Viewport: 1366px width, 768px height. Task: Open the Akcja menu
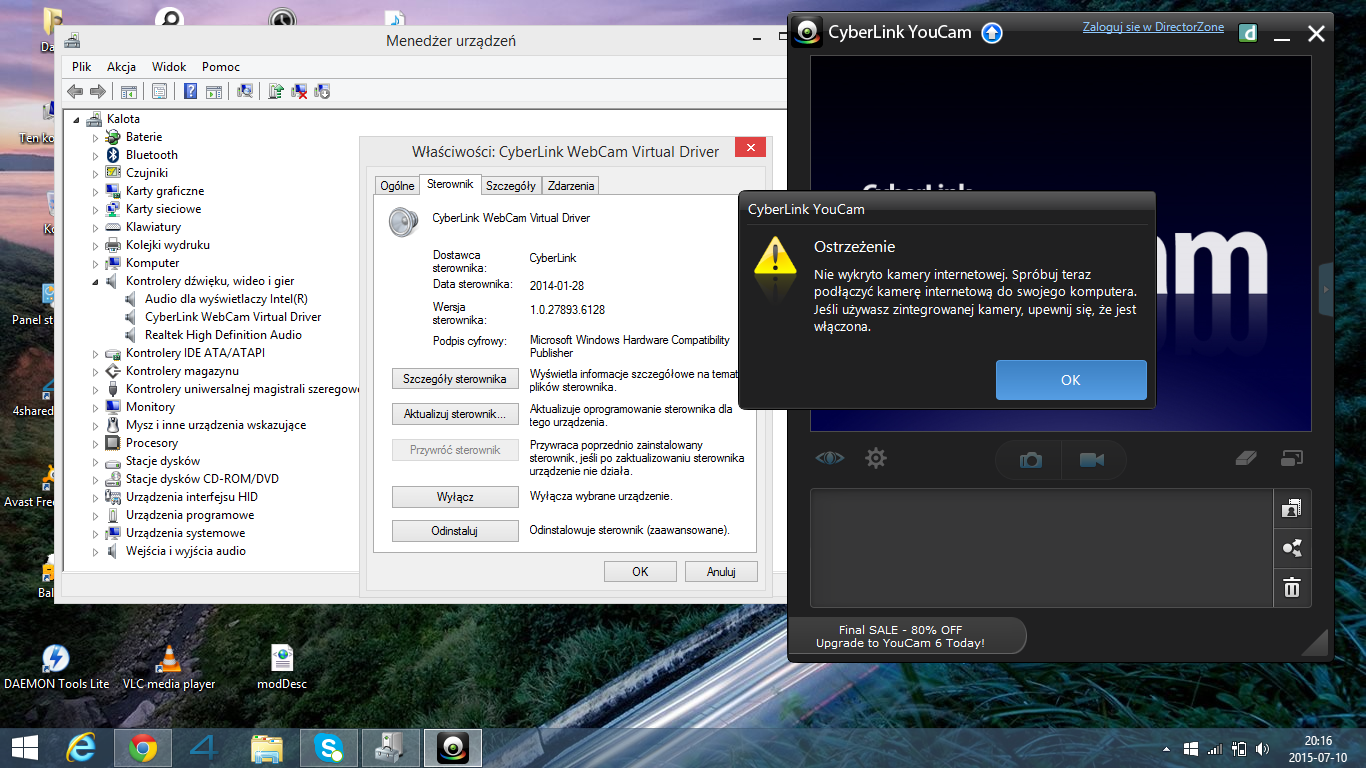[x=121, y=67]
